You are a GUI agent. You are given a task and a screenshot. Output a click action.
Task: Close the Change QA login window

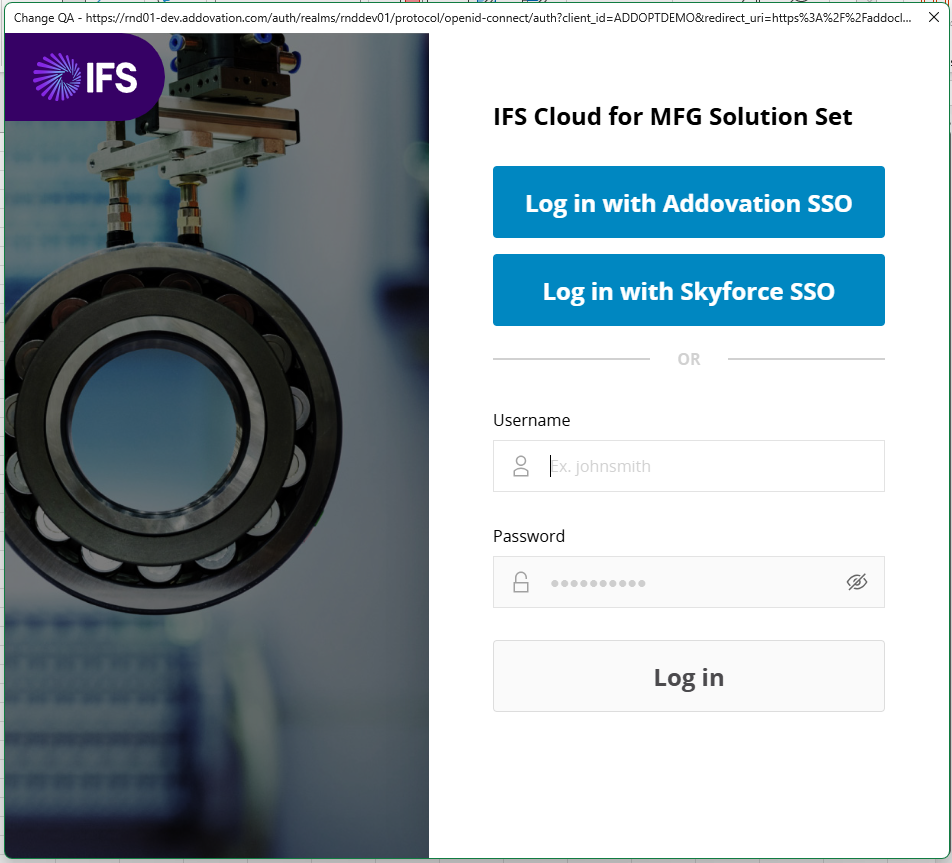click(934, 17)
